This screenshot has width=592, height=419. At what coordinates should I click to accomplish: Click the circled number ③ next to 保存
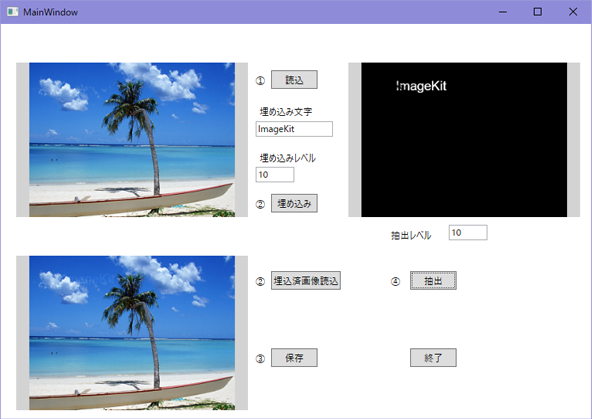[x=260, y=359]
